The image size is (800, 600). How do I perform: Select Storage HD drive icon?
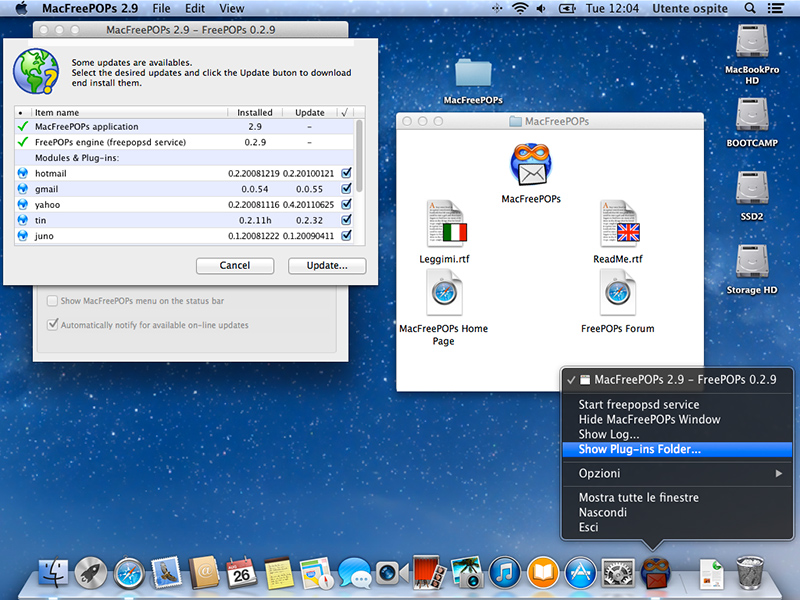click(x=752, y=262)
